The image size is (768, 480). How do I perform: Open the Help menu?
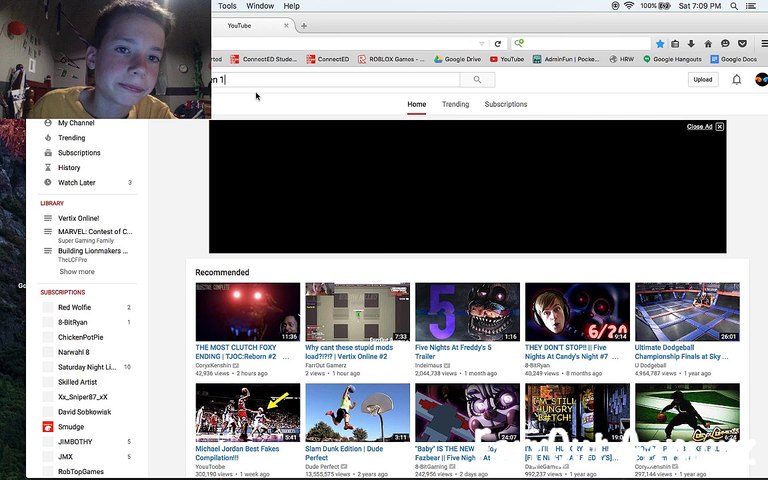[x=291, y=6]
